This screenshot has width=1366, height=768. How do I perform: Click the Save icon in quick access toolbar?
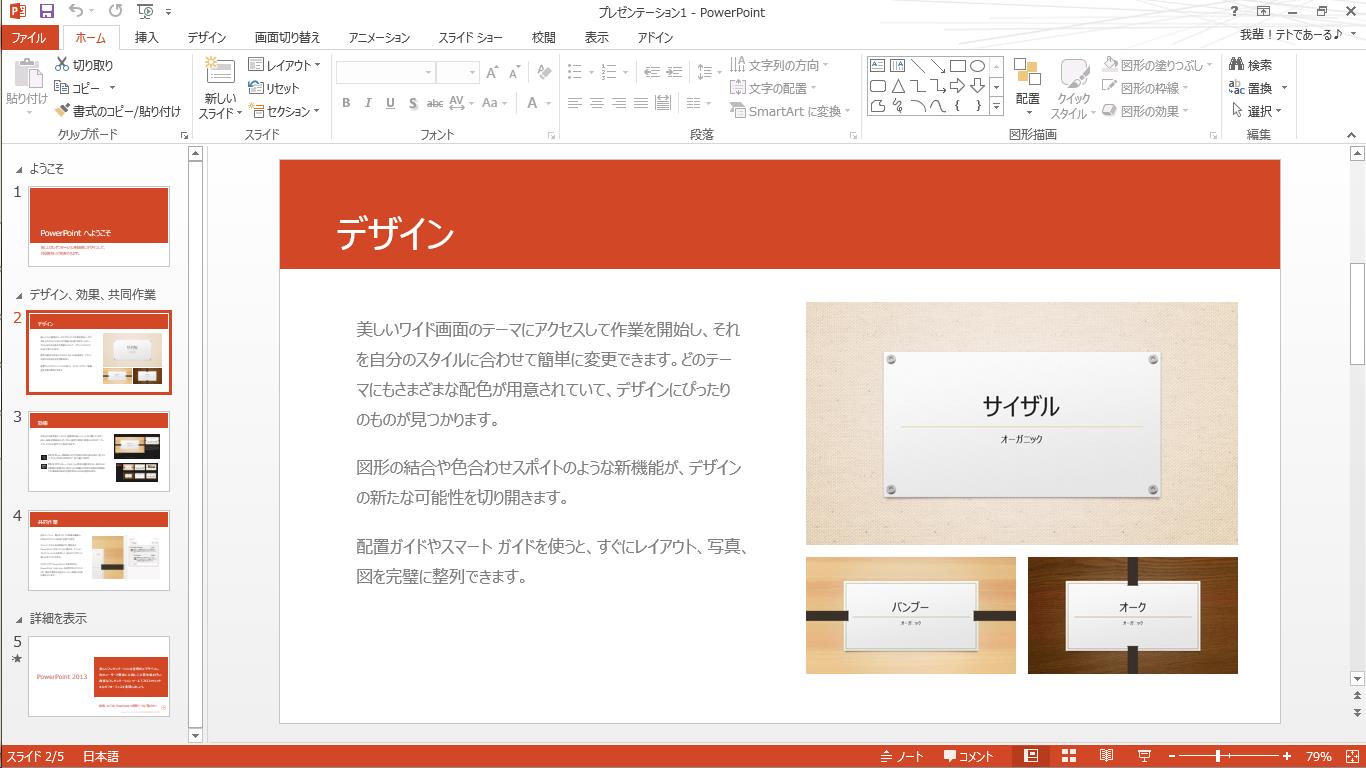pyautogui.click(x=46, y=12)
